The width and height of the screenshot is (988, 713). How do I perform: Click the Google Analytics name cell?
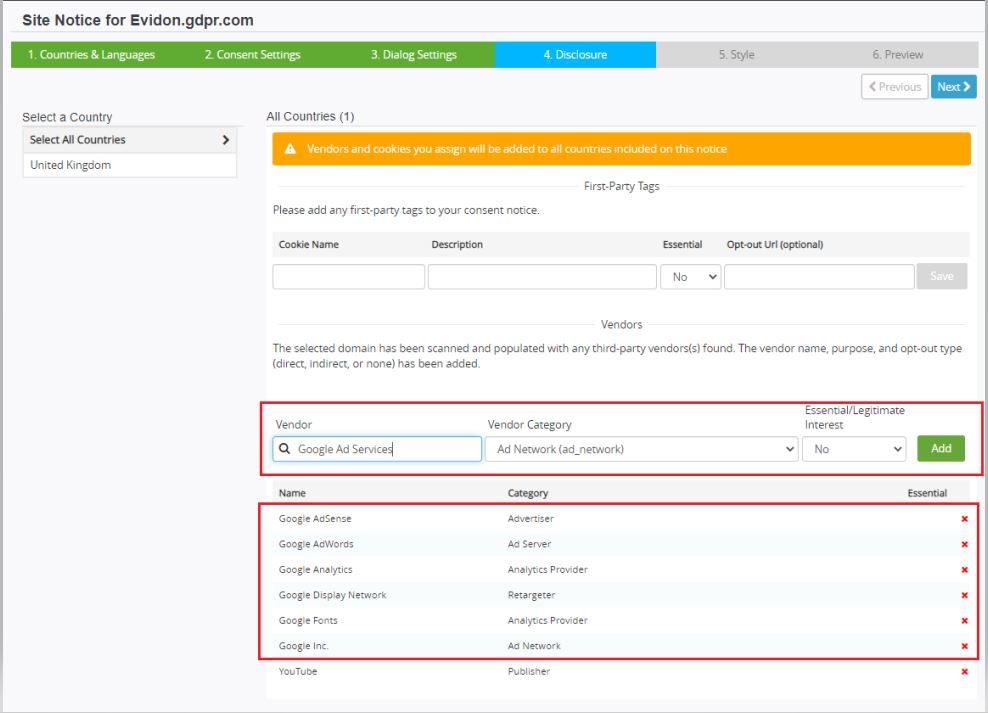click(316, 569)
